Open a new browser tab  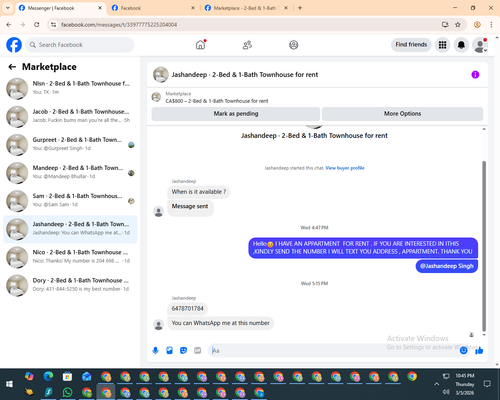coord(300,8)
